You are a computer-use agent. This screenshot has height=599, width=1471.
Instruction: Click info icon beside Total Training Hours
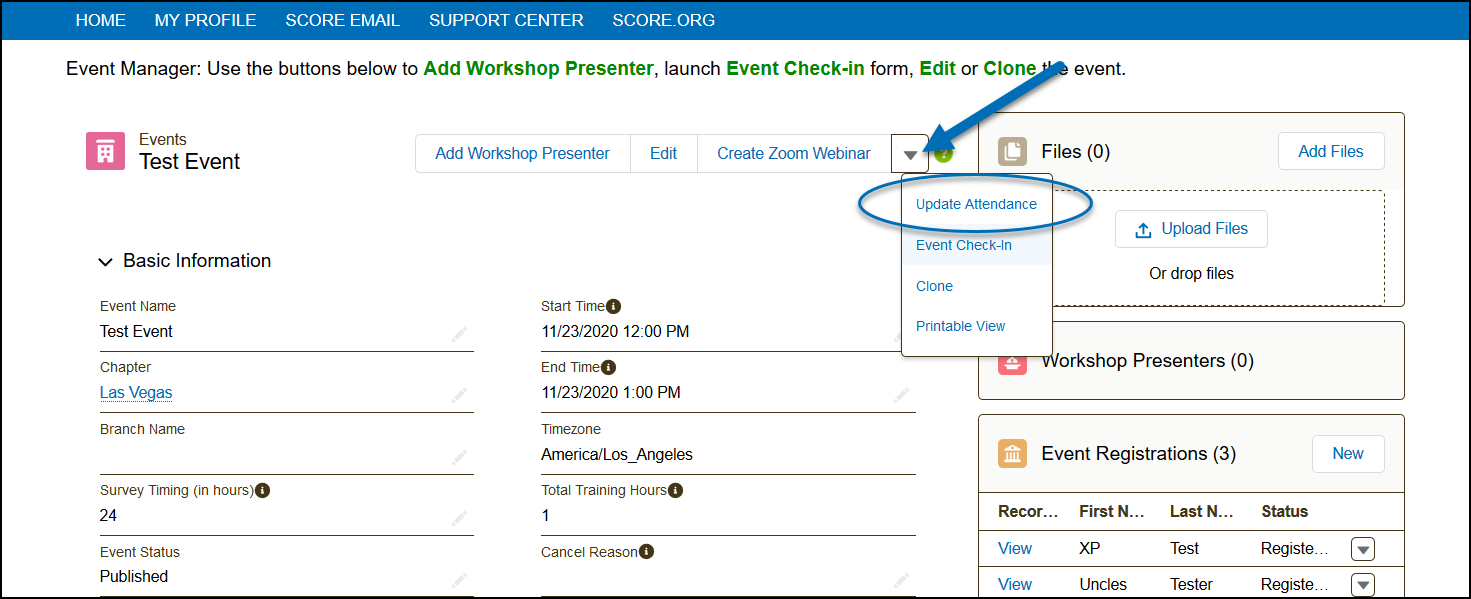click(675, 490)
